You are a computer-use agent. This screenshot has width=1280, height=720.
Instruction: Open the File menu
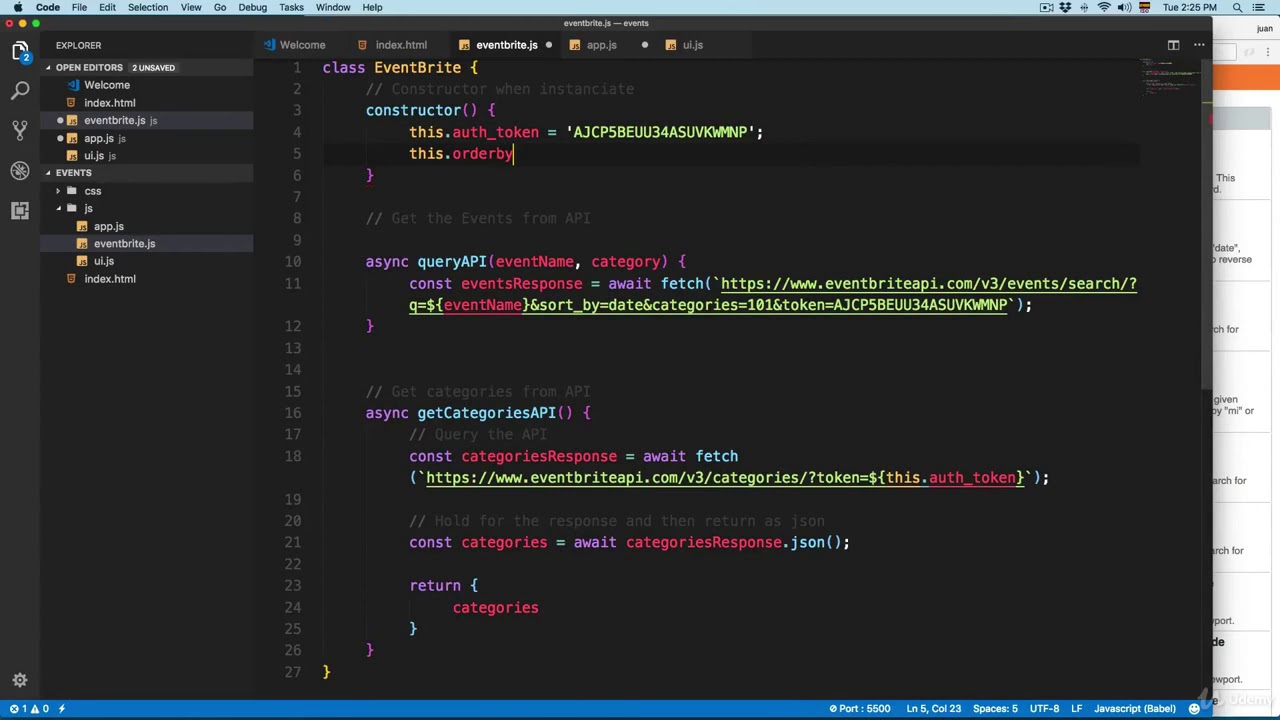point(79,7)
